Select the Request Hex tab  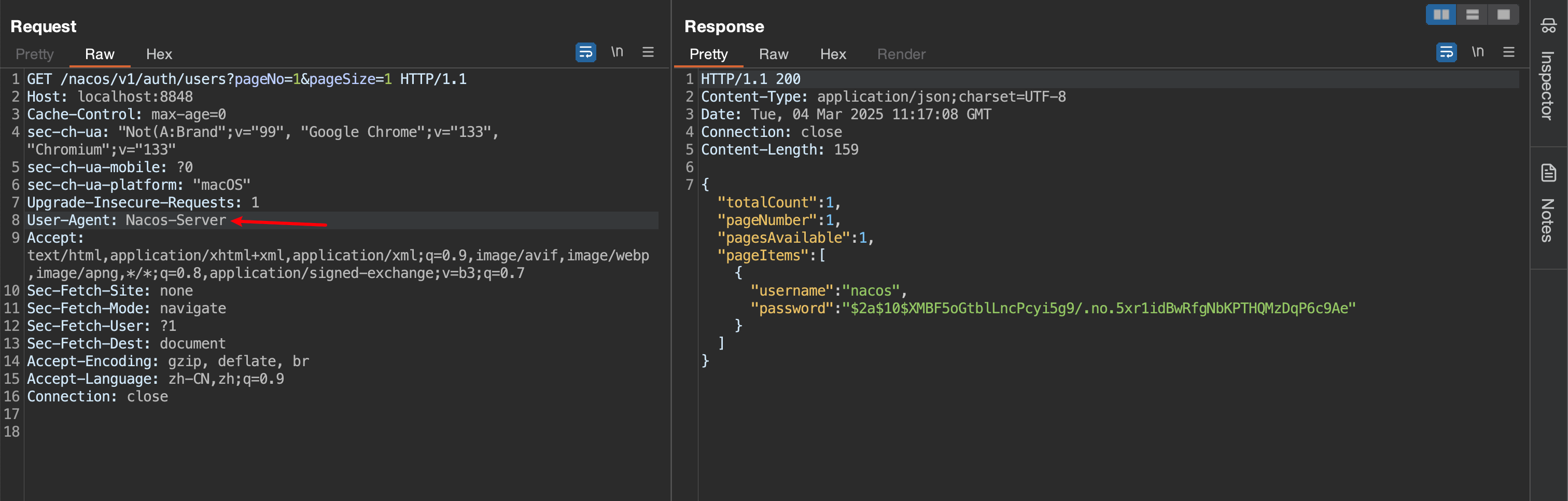tap(159, 54)
